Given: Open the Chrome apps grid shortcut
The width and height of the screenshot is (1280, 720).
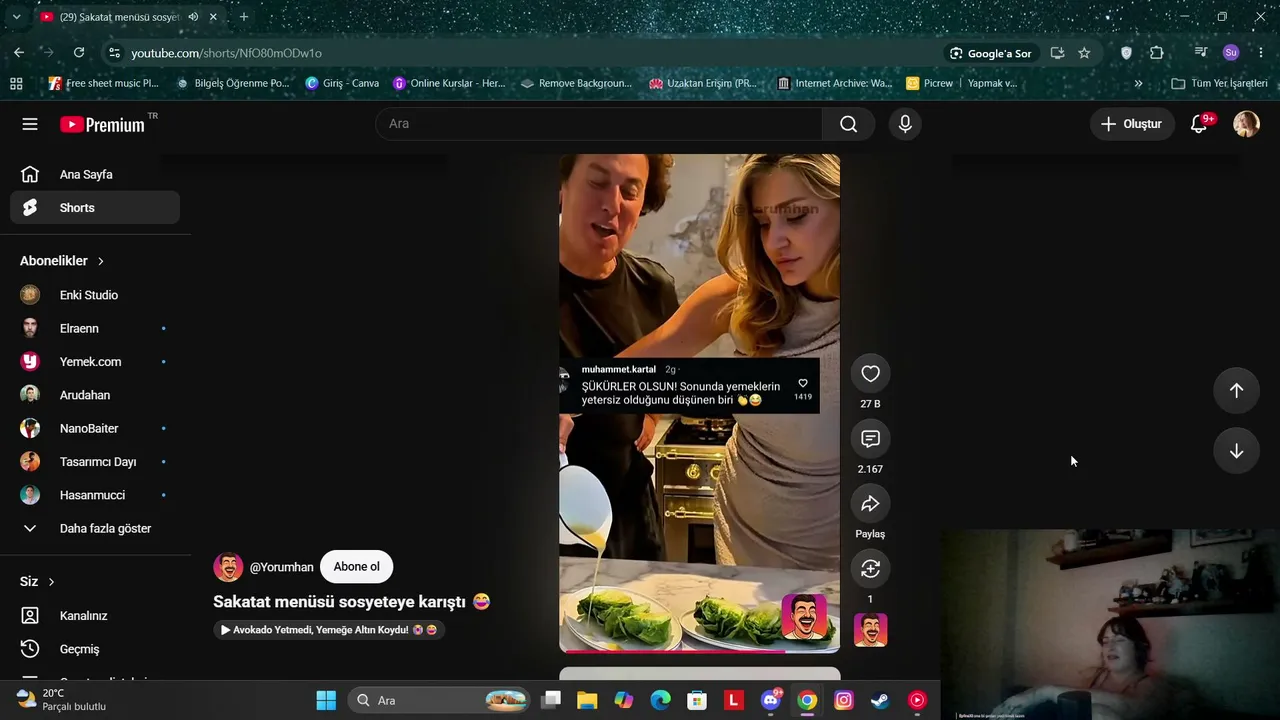Looking at the screenshot, I should (16, 83).
